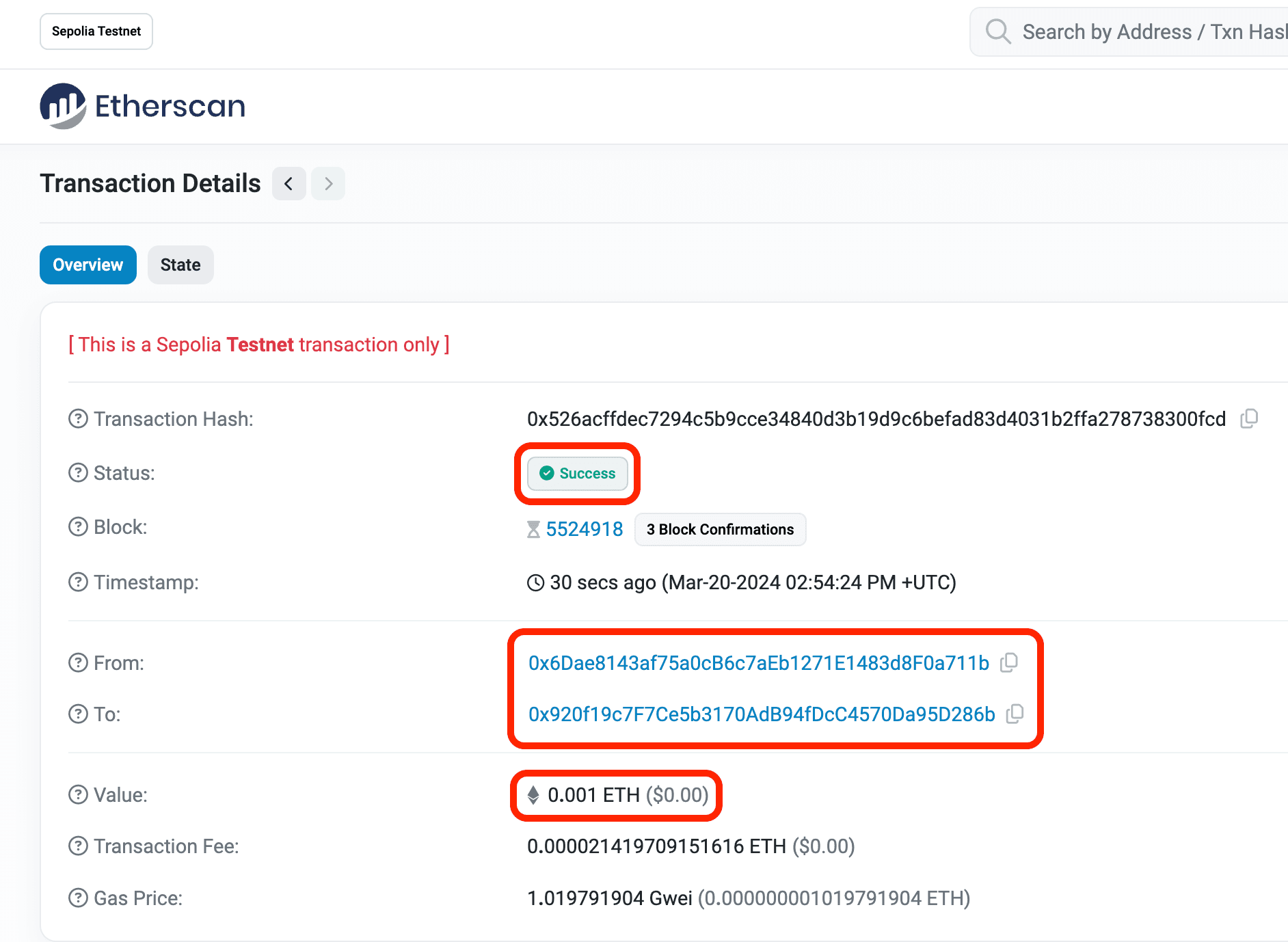Click the 3 Block Confirmations badge
Image resolution: width=1288 pixels, height=942 pixels.
[720, 529]
